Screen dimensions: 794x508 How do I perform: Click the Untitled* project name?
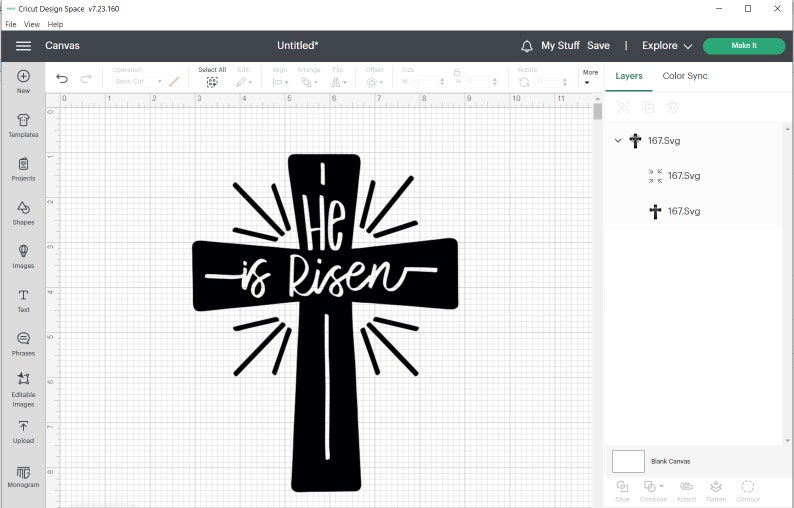tap(298, 46)
